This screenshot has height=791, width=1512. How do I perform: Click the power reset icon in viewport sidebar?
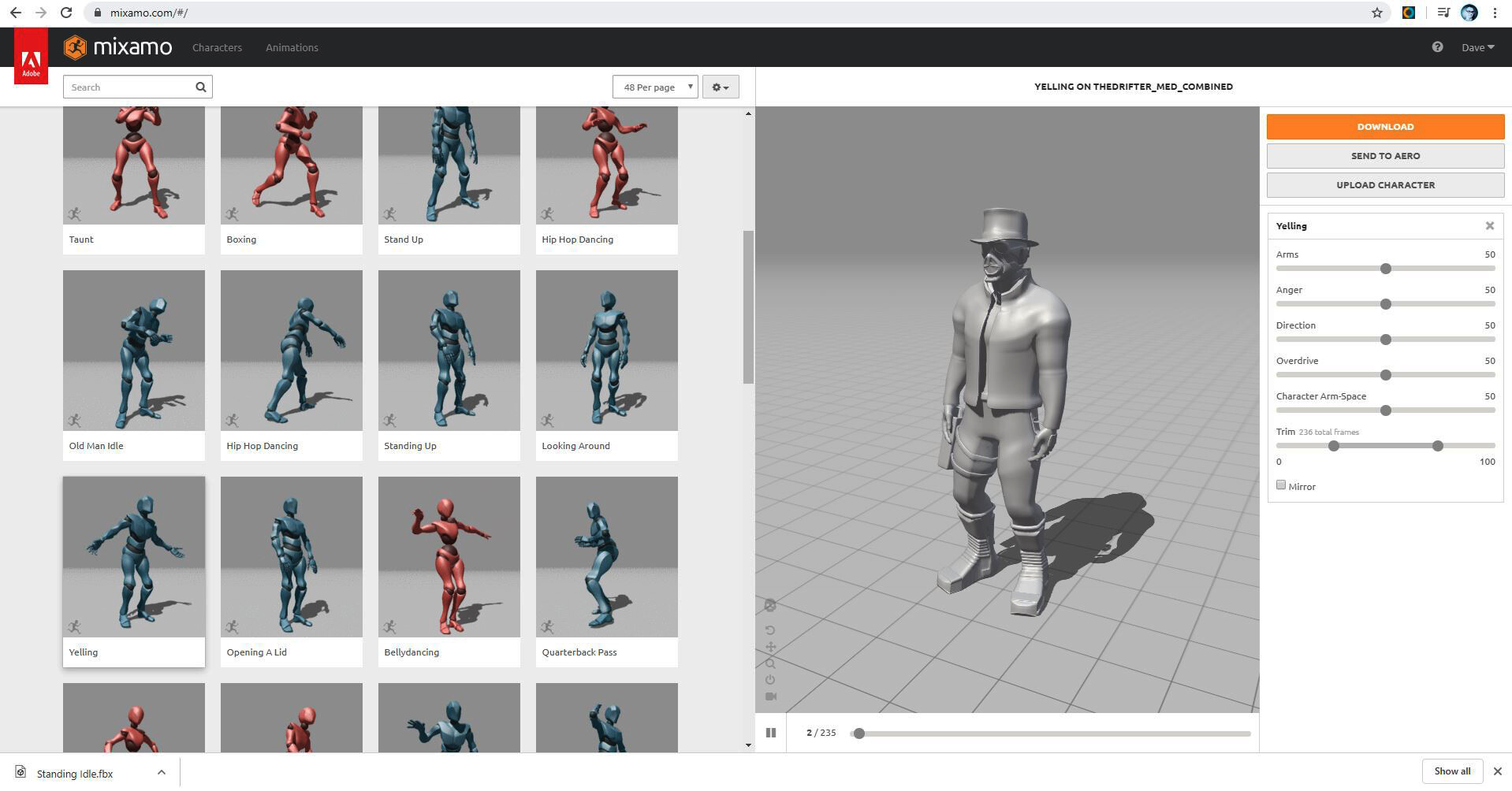pos(770,679)
